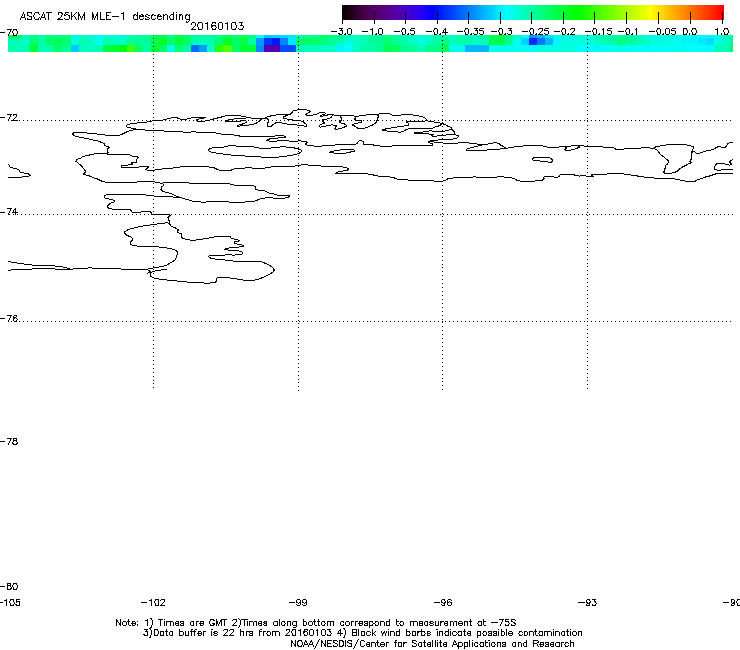Click the latitude label -78
Screen dimensions: 740x650
(x=9, y=441)
